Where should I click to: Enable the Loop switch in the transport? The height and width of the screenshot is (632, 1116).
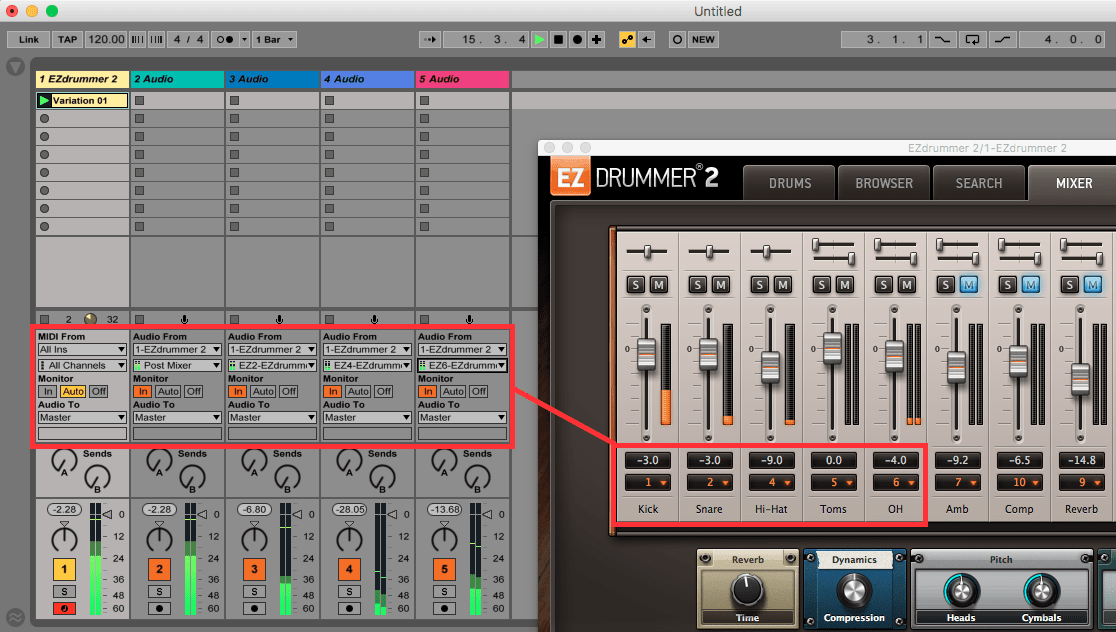coord(972,40)
